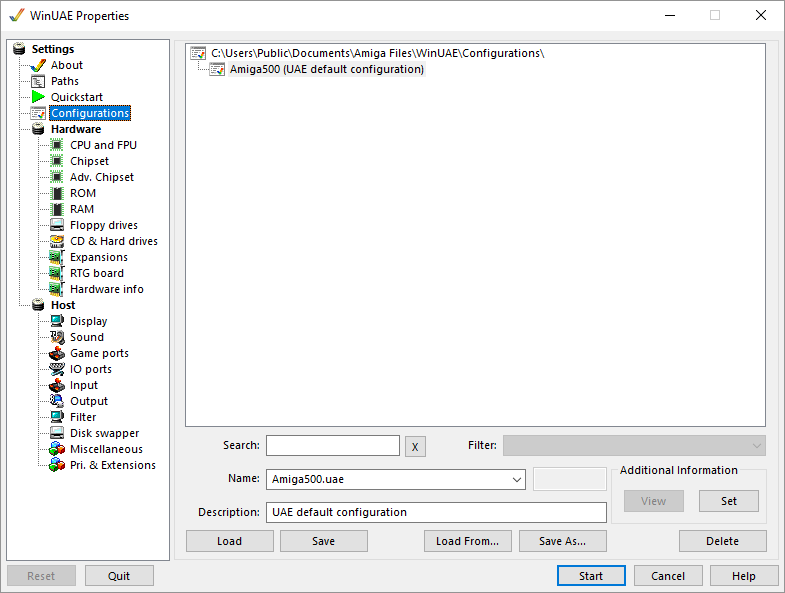Click the Save As... button
The height and width of the screenshot is (593, 785).
[x=563, y=541]
